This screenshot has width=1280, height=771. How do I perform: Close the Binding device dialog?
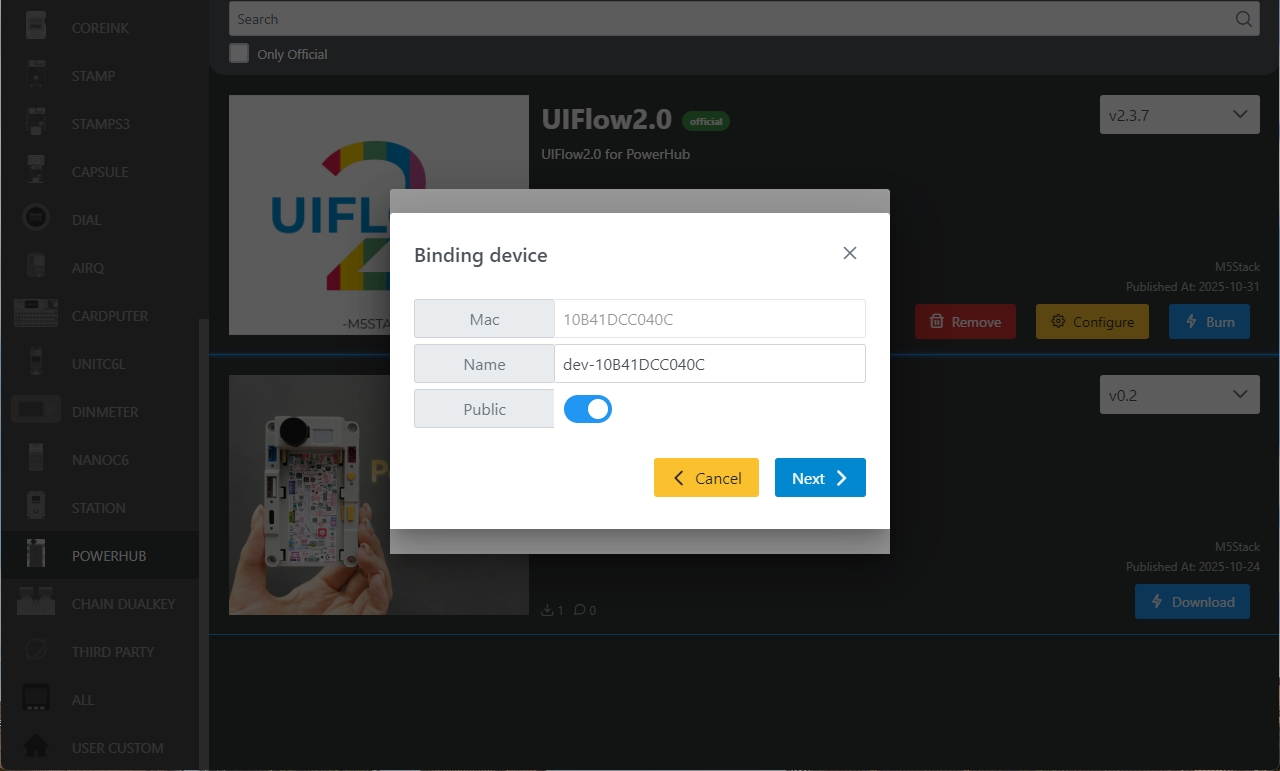[850, 253]
